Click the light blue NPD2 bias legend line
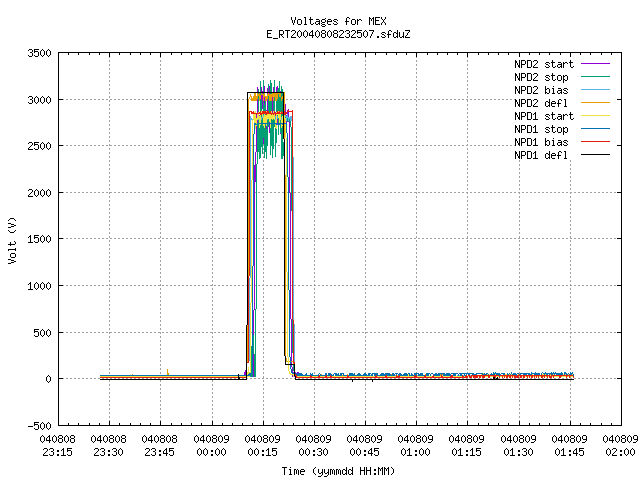The height and width of the screenshot is (480, 640). [595, 90]
